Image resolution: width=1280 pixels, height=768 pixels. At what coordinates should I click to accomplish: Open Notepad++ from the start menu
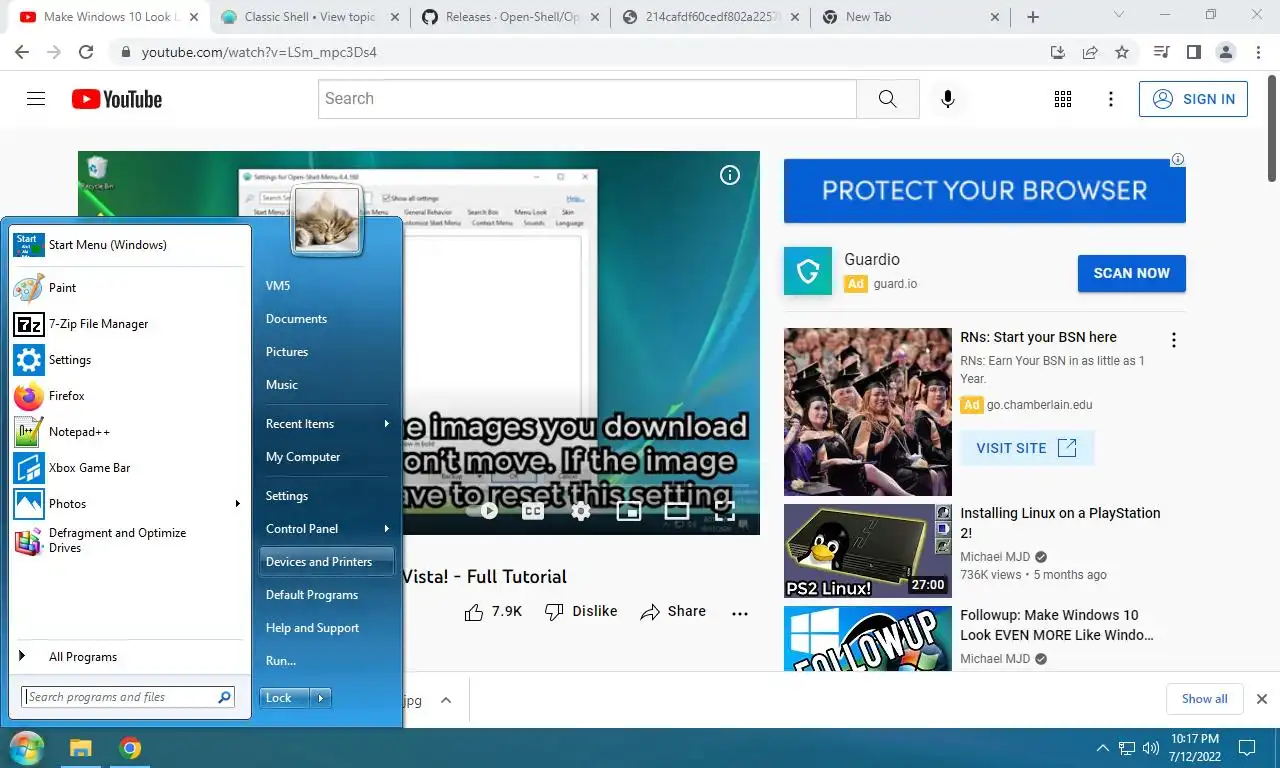coord(128,432)
